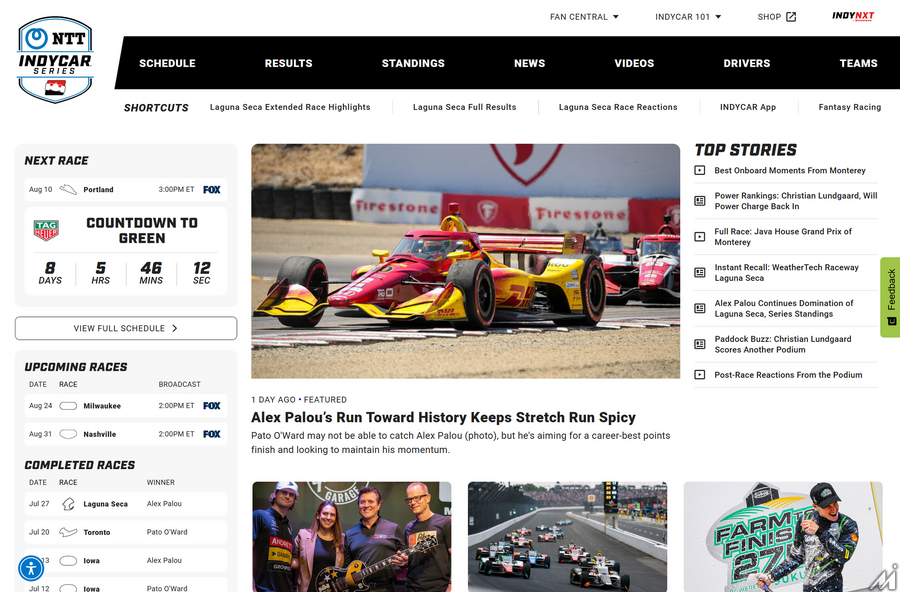Expand the INDYCAR 101 dropdown
The width and height of the screenshot is (900, 592).
click(x=688, y=17)
